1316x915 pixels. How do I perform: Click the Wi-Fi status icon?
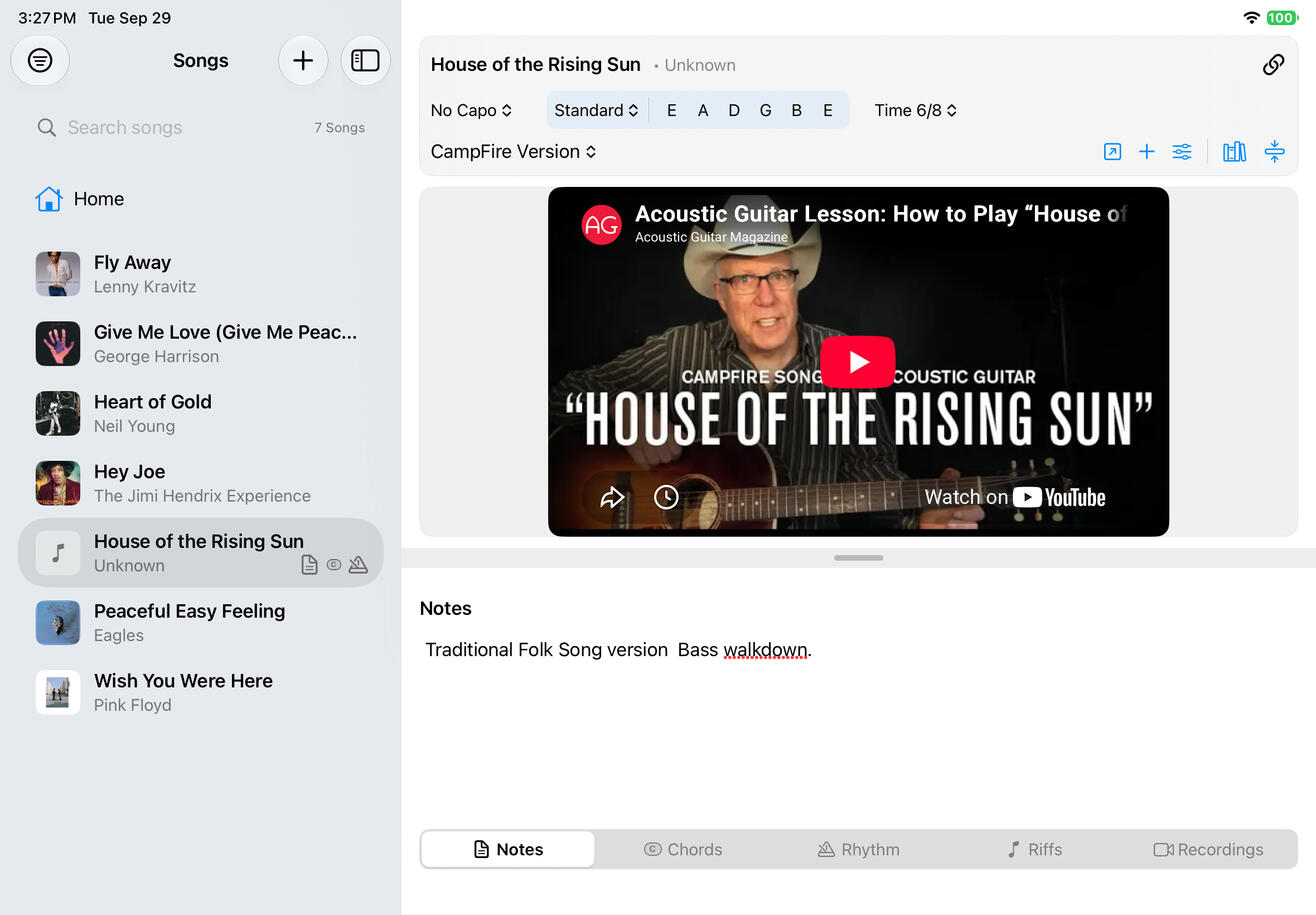pos(1251,18)
